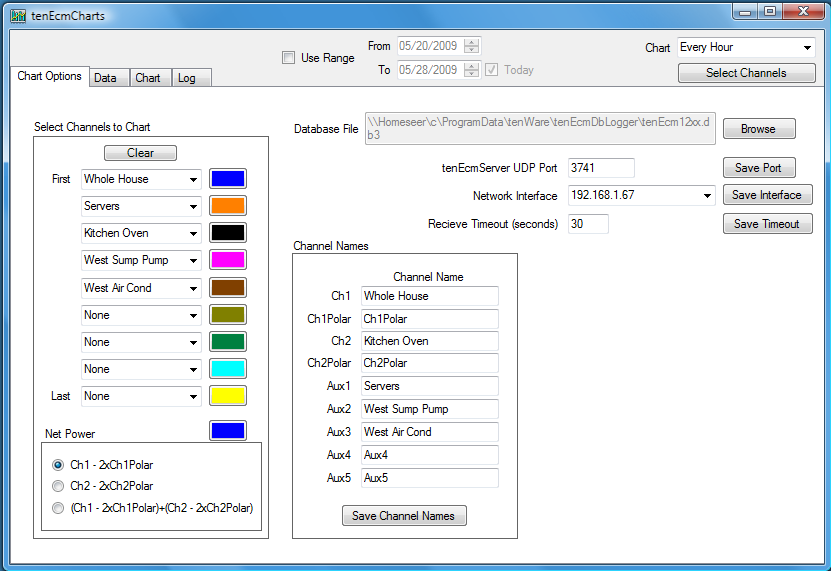Click the To date spinner arrows

pyautogui.click(x=471, y=70)
